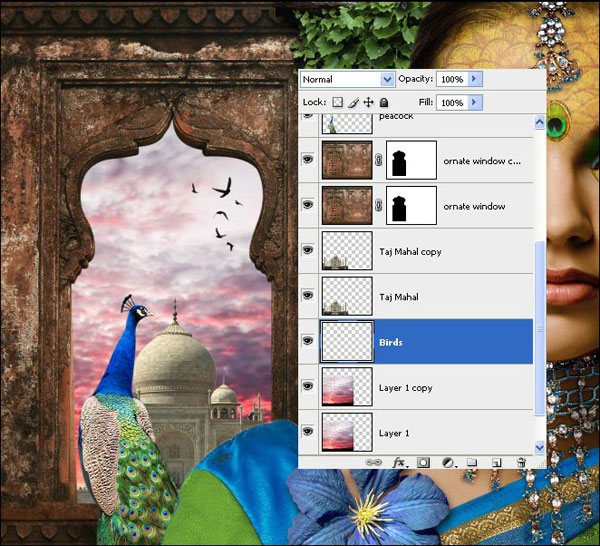Create a new layer group
The image size is (600, 546).
click(x=471, y=462)
